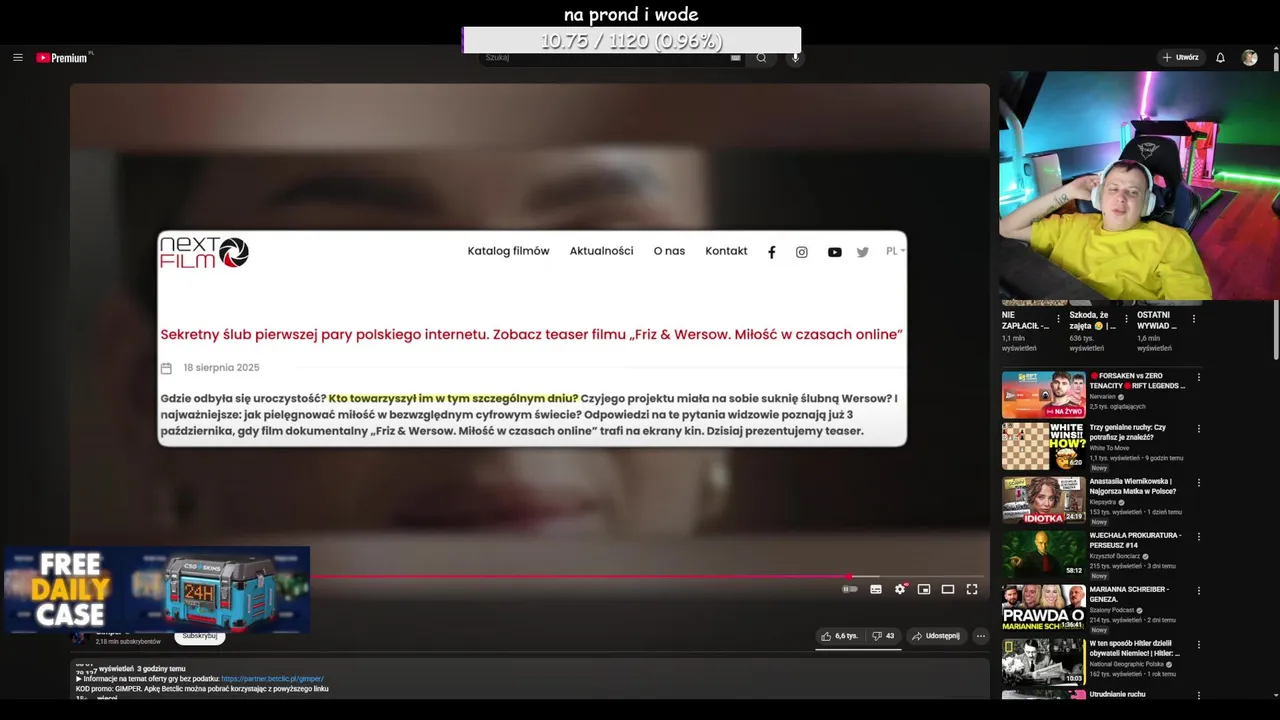
Task: Open title MARIANNA SCHREIBER - GENEZA
Action: [x=1129, y=594]
